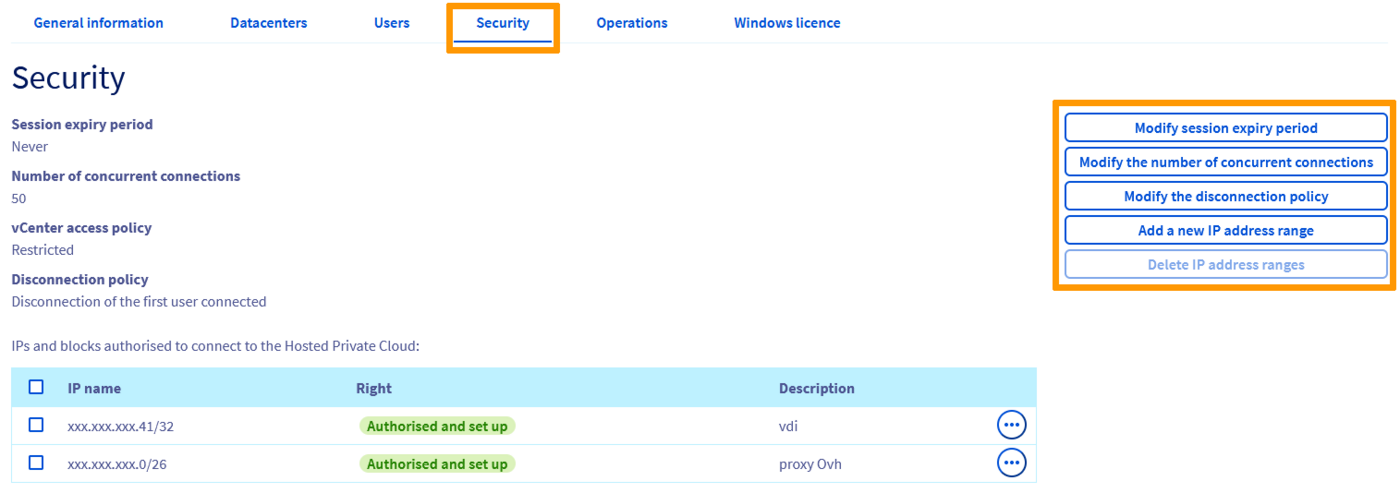Viewport: 1400px width, 493px height.
Task: Open actions menu for vdi row
Action: coord(1011,425)
